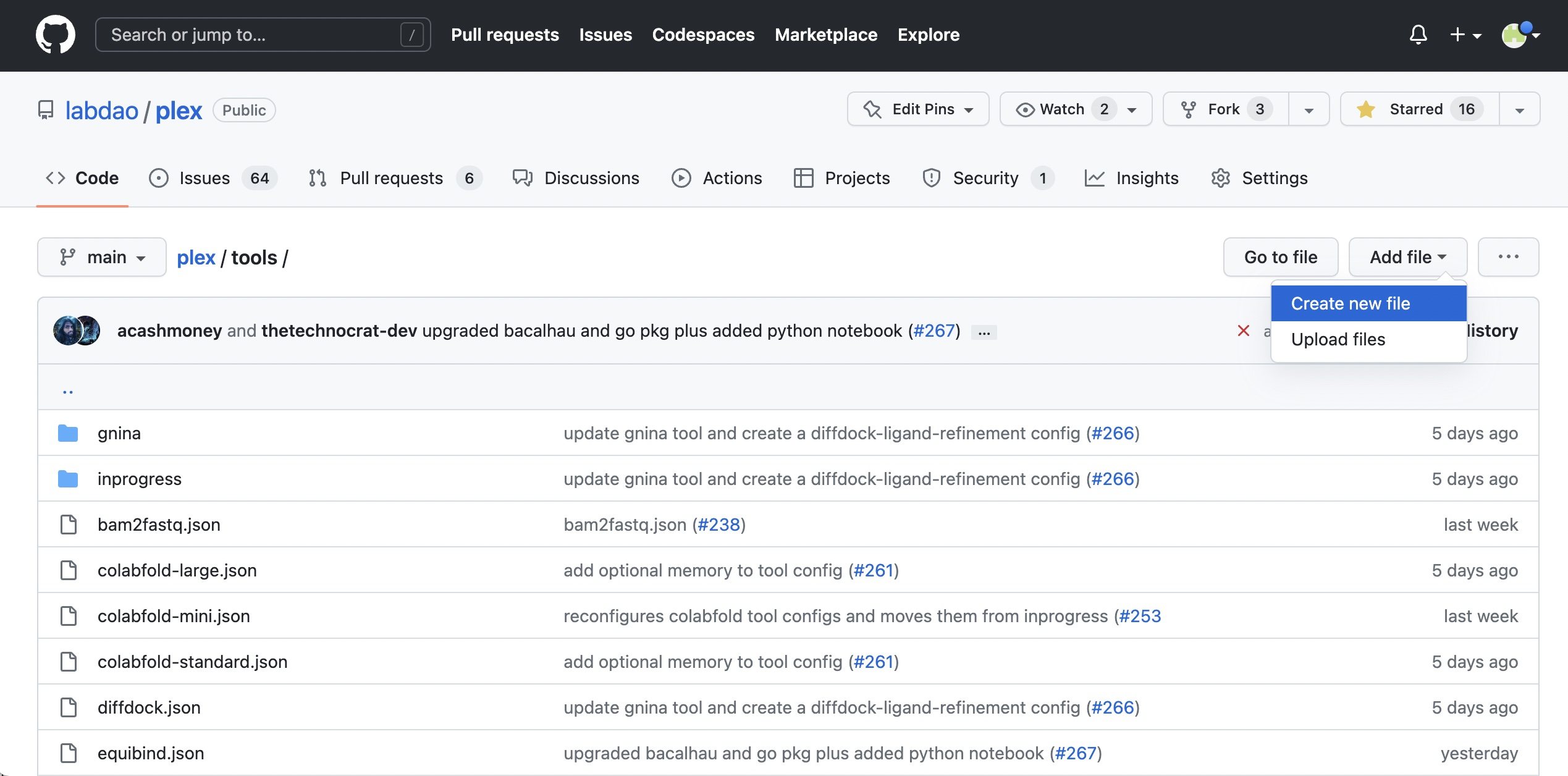Open colabfold-standard.json file
This screenshot has width=1568, height=776.
tap(193, 662)
